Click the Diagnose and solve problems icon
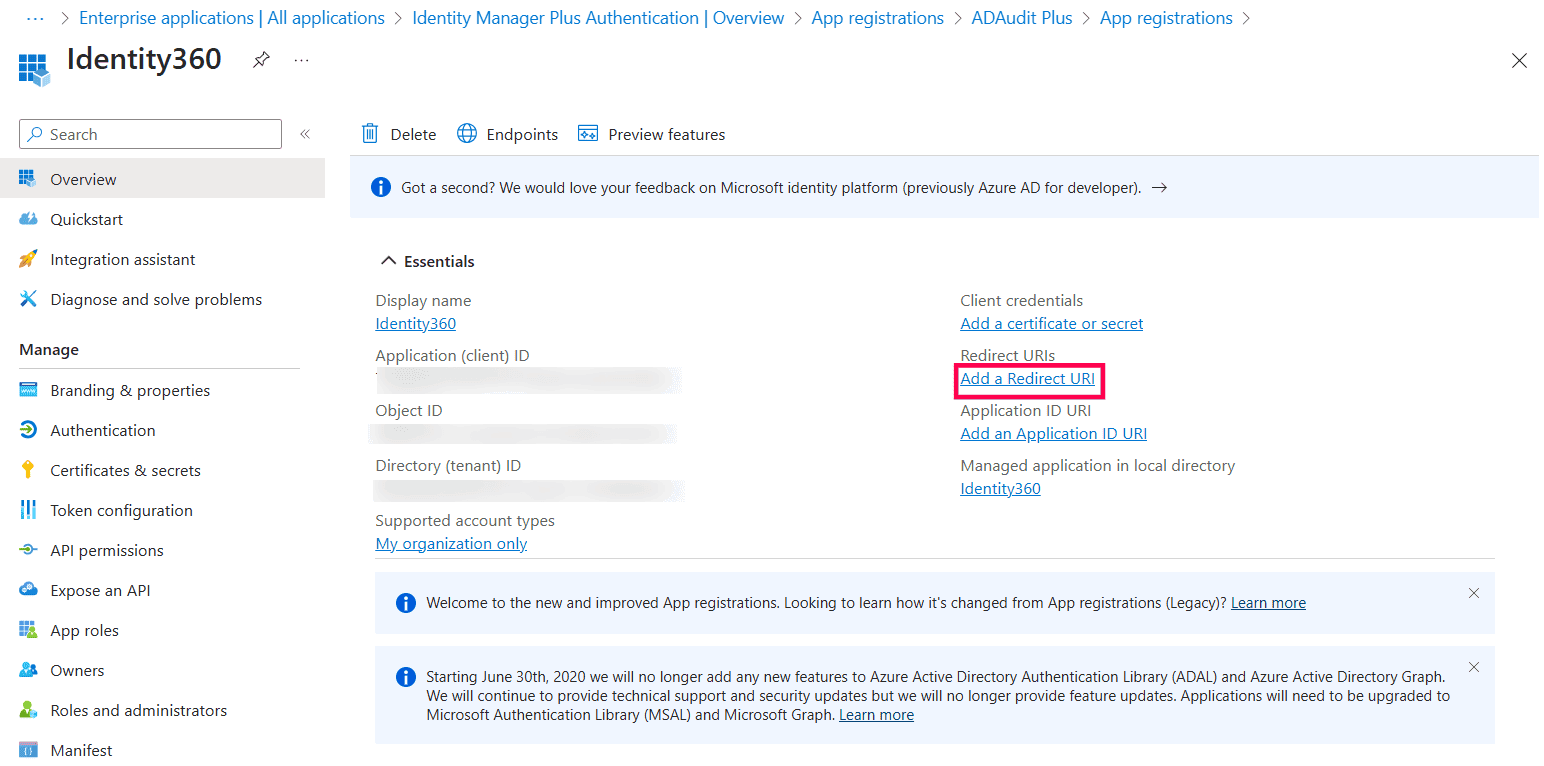The width and height of the screenshot is (1544, 766). (28, 299)
